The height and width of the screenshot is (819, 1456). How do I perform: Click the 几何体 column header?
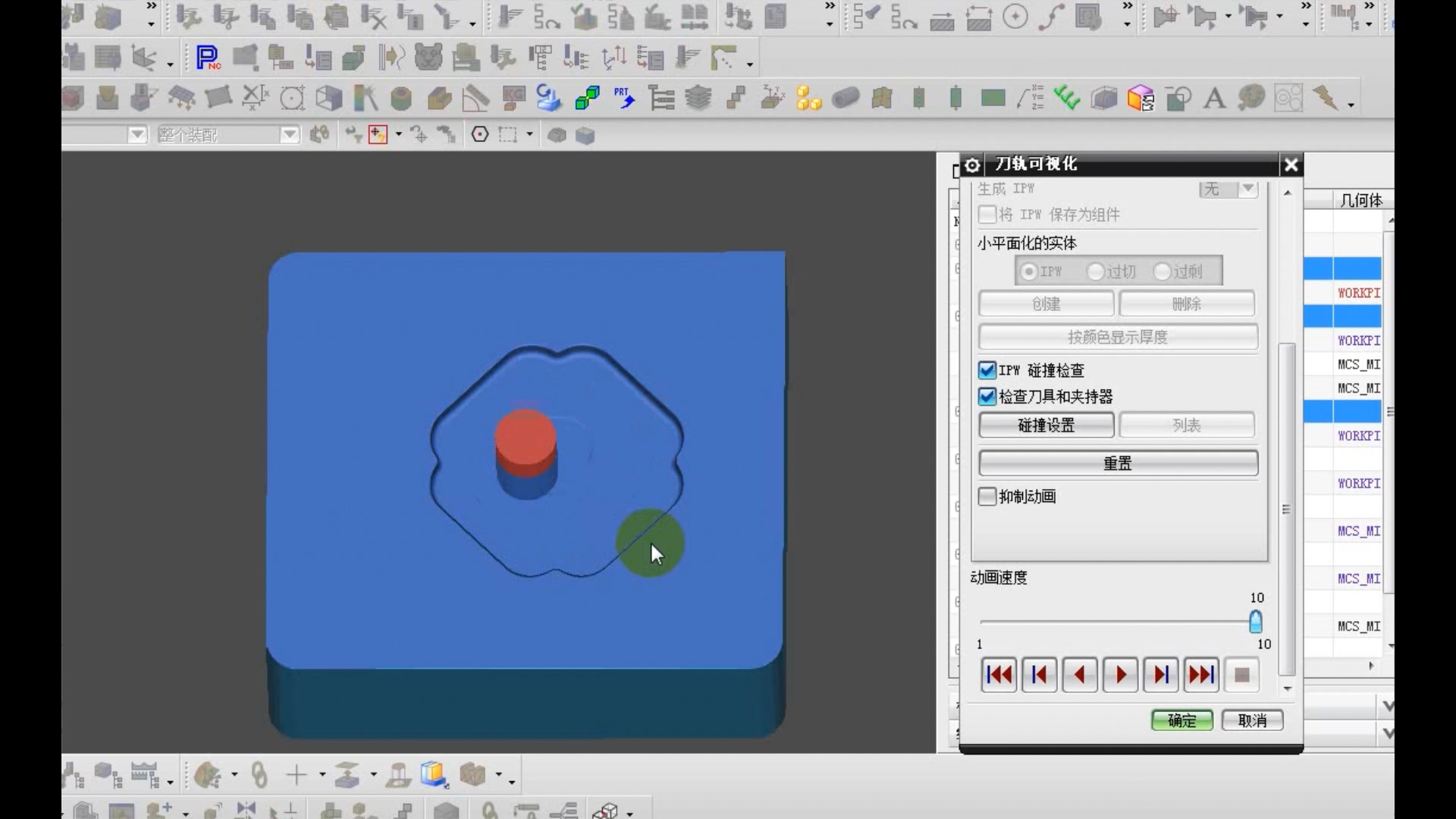coord(1360,200)
